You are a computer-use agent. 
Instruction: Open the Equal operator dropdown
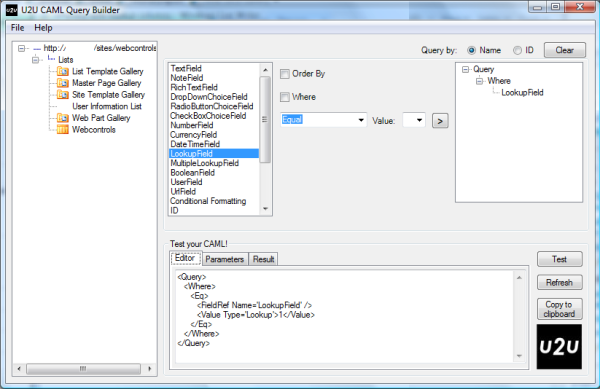pyautogui.click(x=361, y=120)
